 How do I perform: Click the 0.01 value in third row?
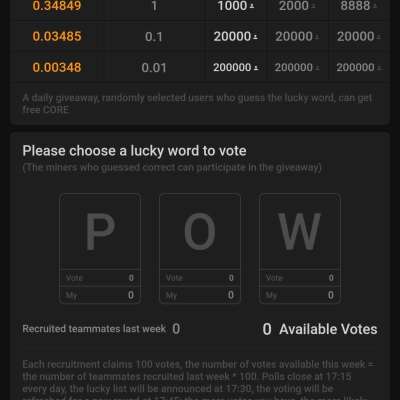[x=154, y=68]
